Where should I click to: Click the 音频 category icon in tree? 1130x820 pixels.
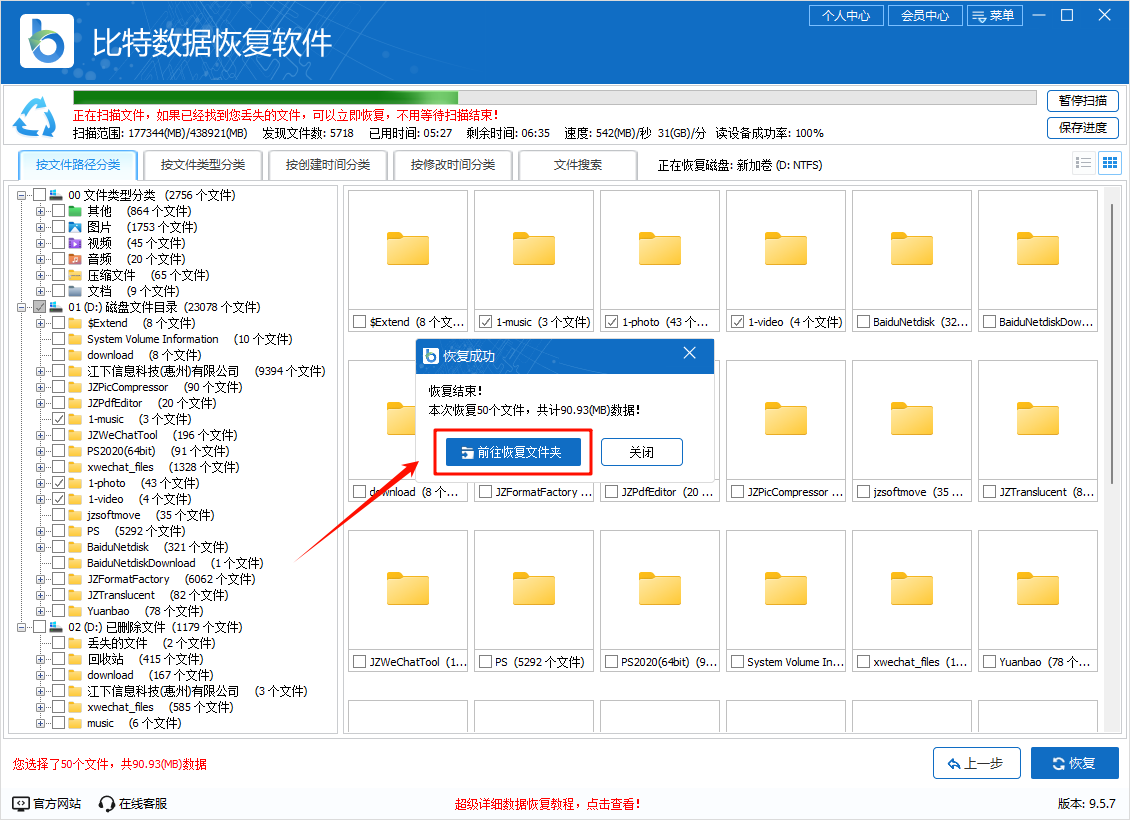tap(75, 259)
